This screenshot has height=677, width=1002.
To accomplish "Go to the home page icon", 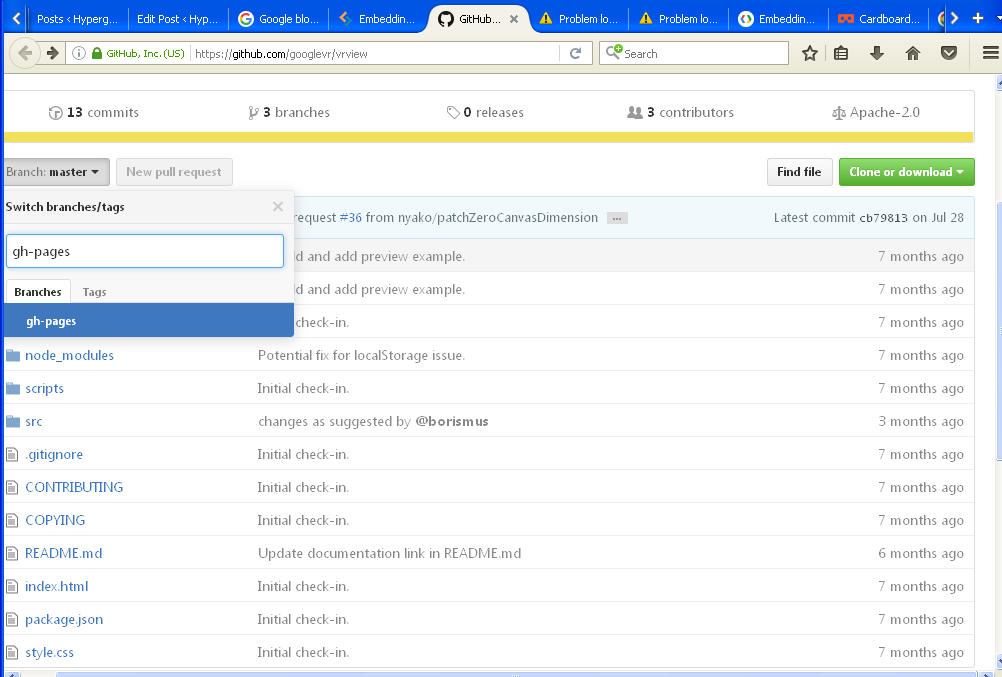I will click(913, 54).
